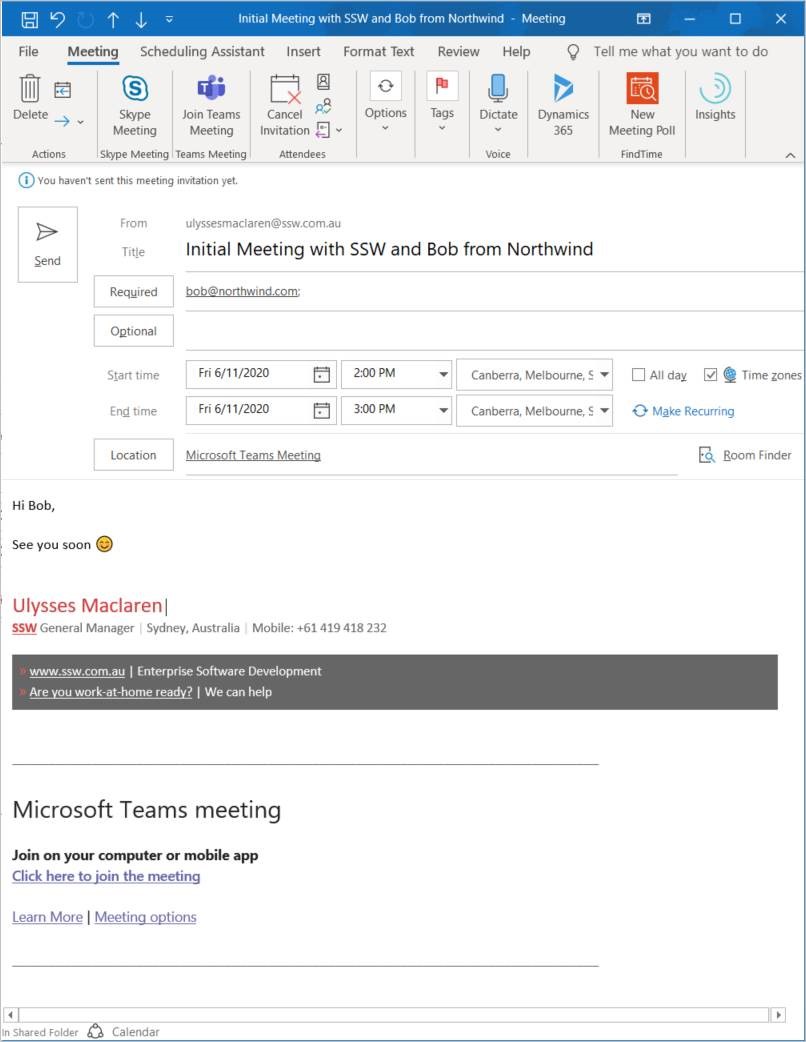Viewport: 806px width, 1042px height.
Task: Click the Make Recurring link
Action: (x=692, y=411)
